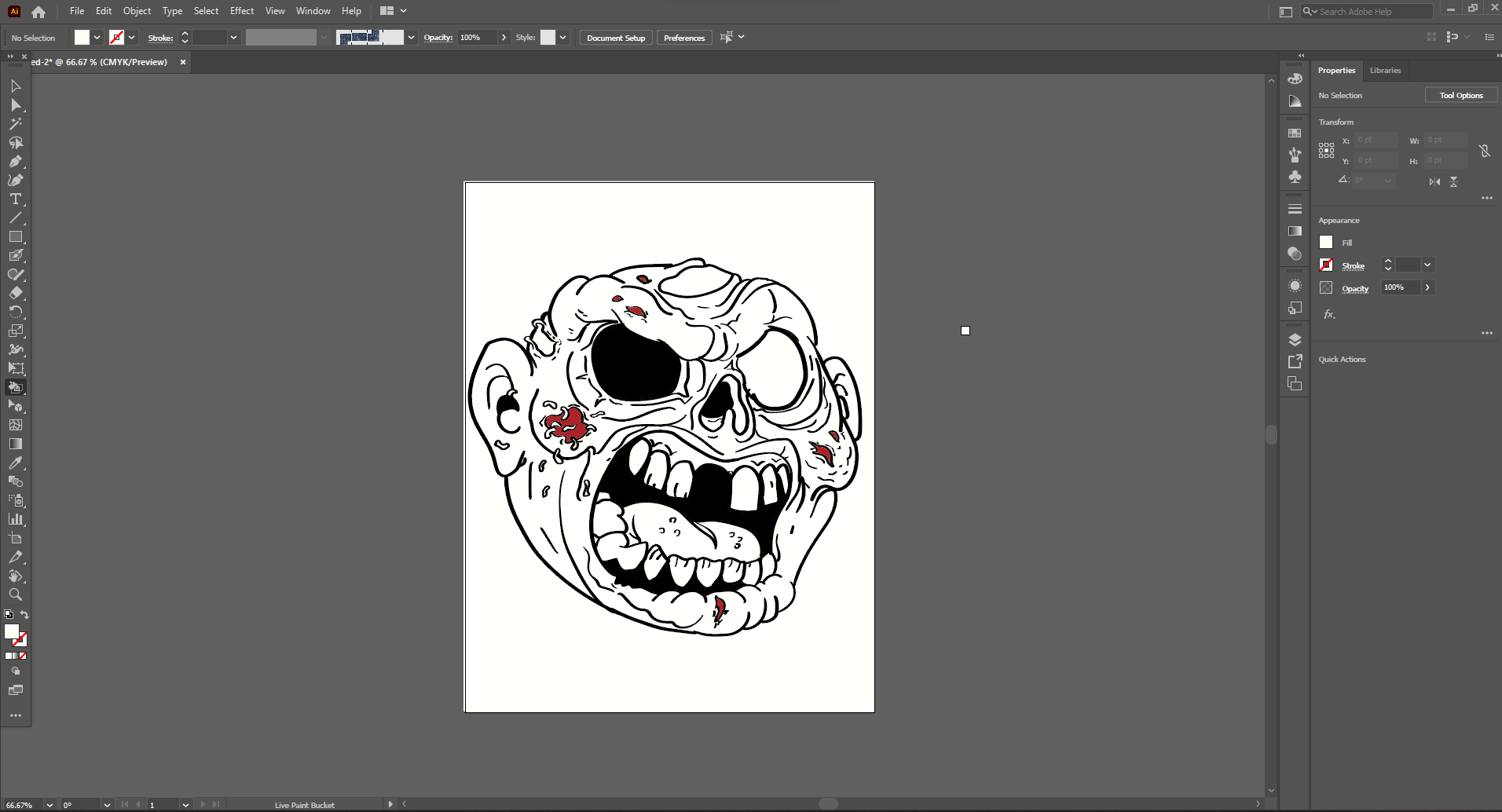
Task: Pick the Lasso tool
Action: pos(15,142)
